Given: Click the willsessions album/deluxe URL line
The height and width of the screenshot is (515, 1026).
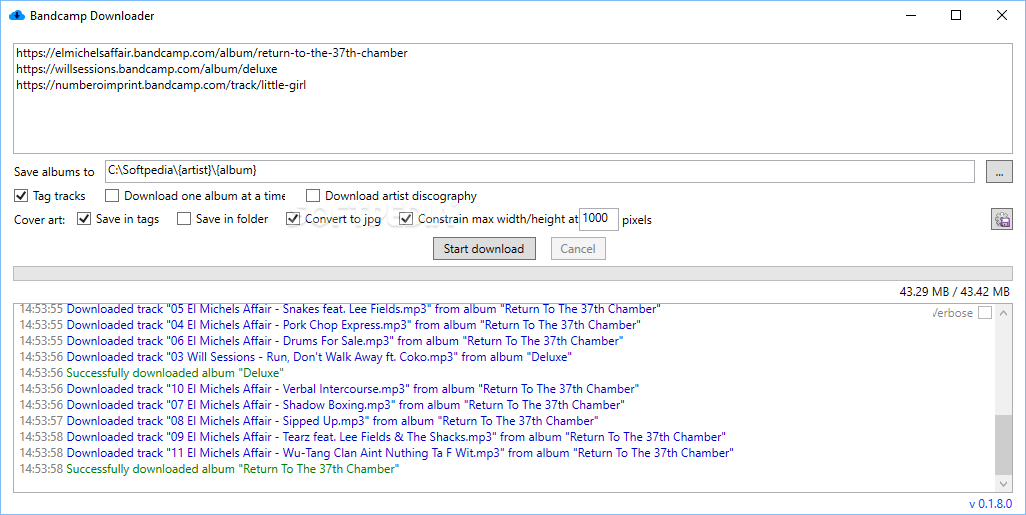Looking at the screenshot, I should click(x=147, y=69).
